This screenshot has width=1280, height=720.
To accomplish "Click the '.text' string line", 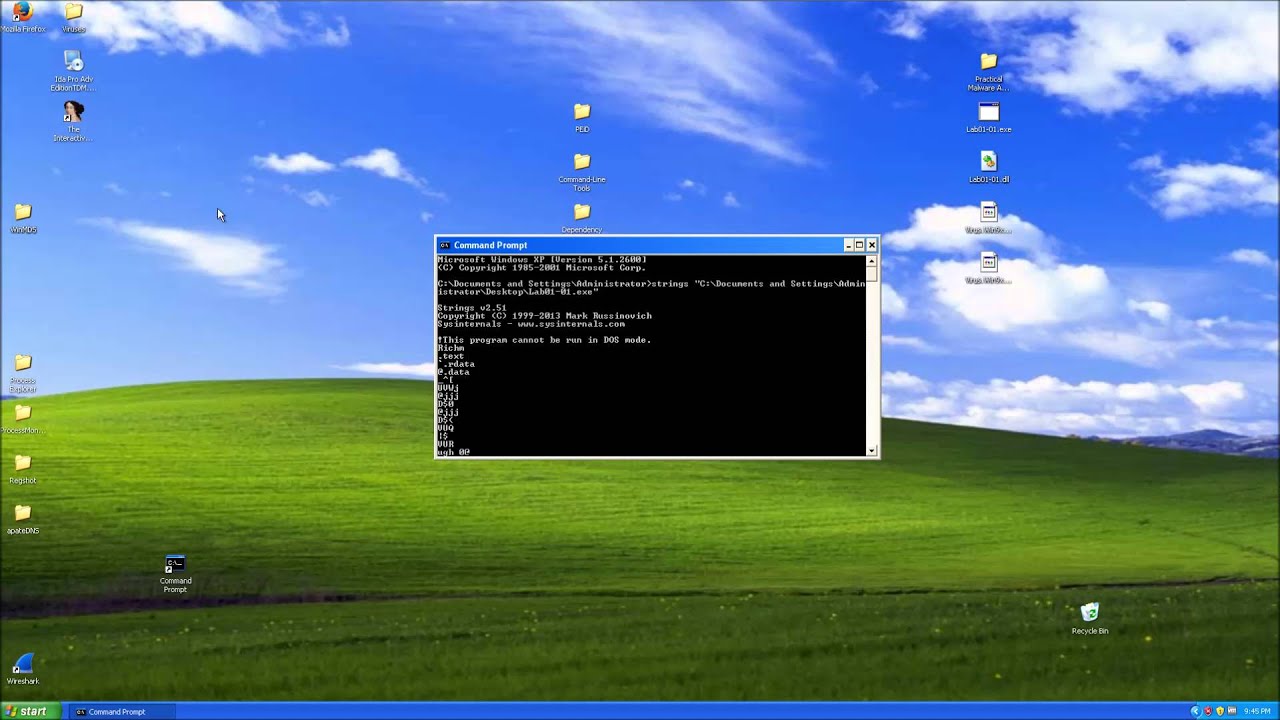I will 451,356.
